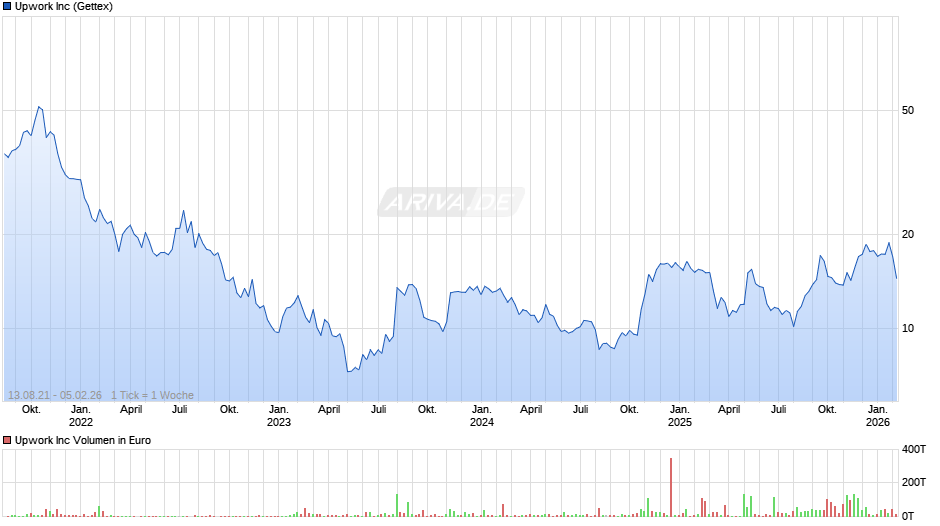Click the red Upwork Inc Volumen legend swatch

[x=7, y=440]
